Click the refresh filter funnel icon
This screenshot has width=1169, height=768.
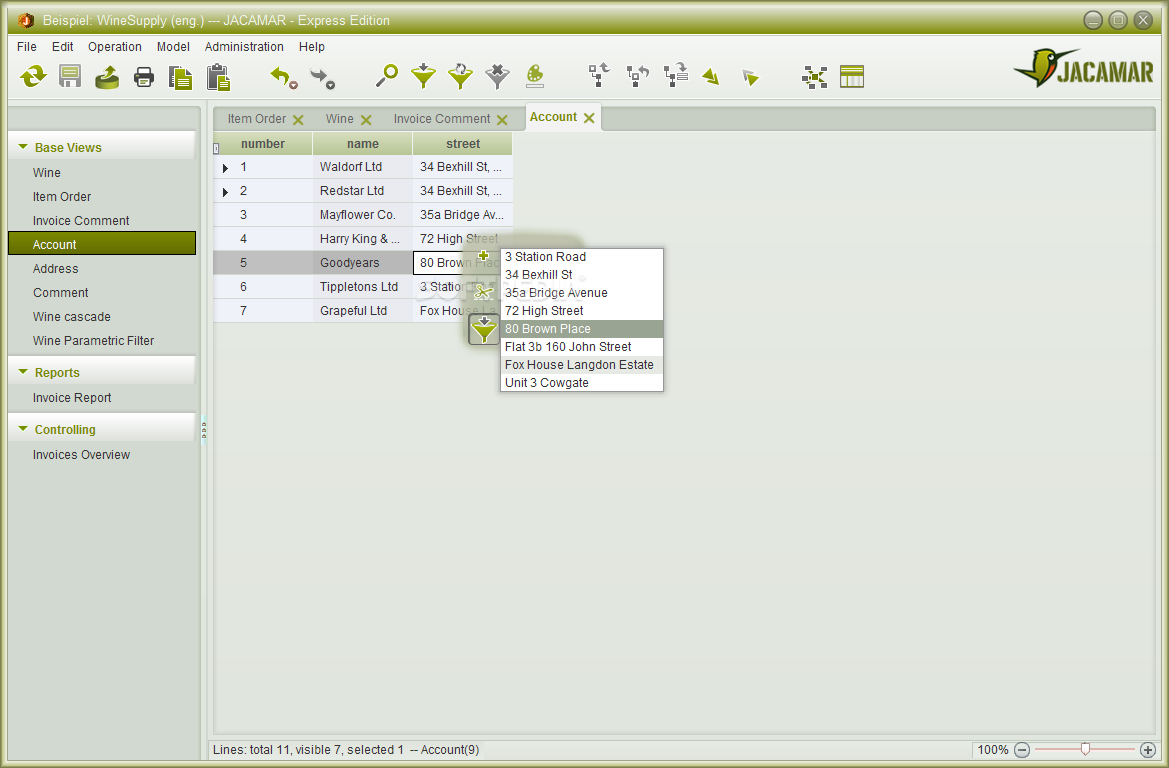click(461, 76)
